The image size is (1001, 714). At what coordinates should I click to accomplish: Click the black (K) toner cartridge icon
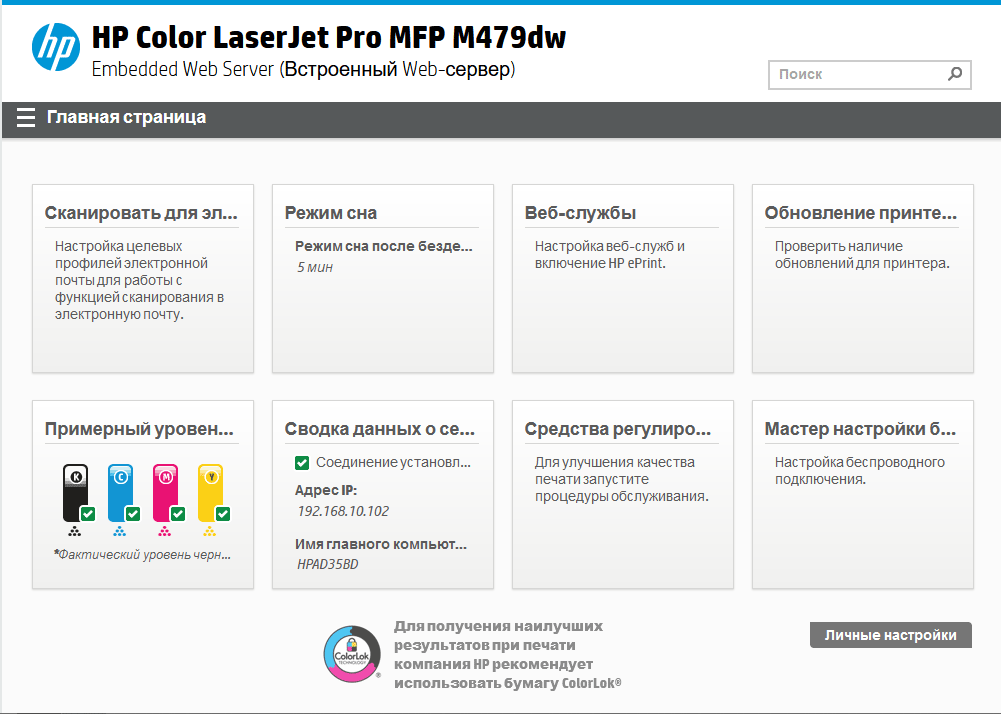pos(75,493)
